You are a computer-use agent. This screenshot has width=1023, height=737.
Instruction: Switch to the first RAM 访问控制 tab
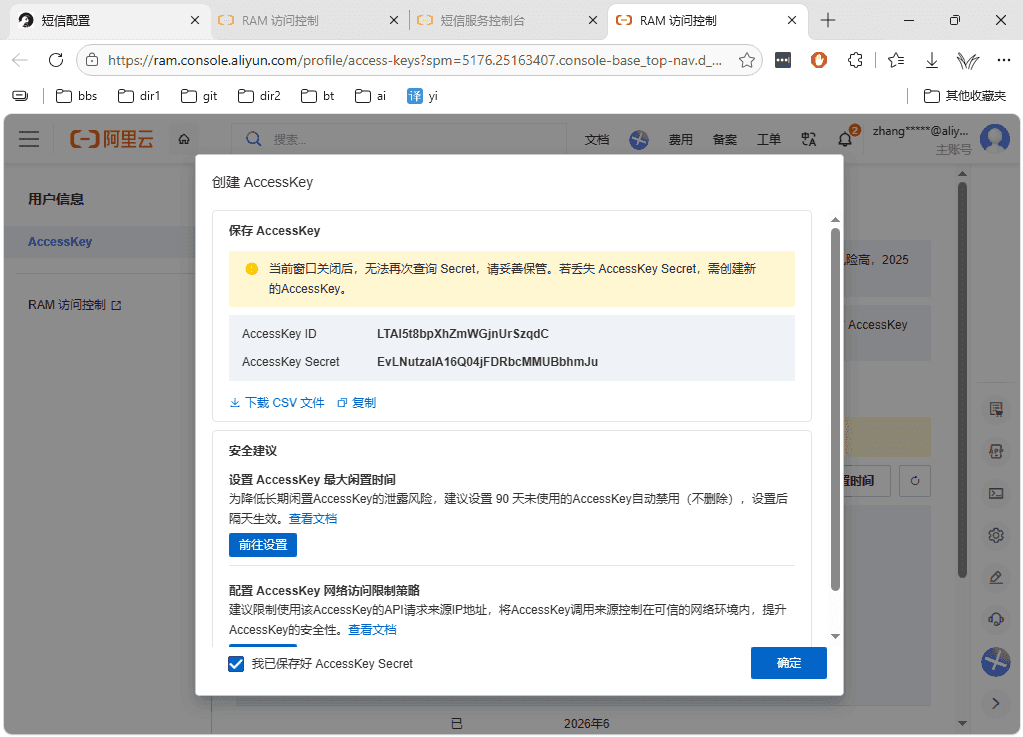(308, 21)
